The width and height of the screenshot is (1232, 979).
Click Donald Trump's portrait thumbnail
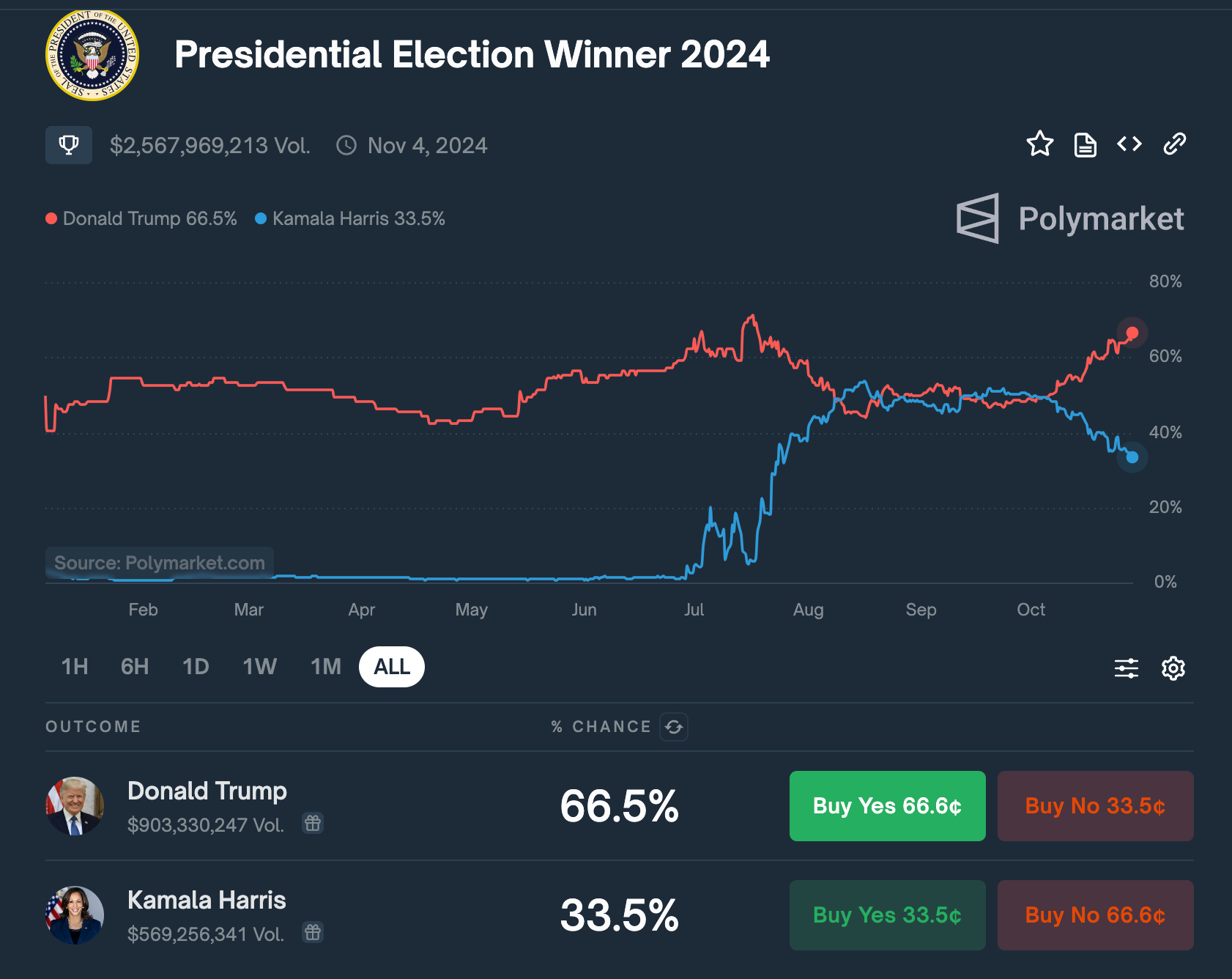(75, 806)
